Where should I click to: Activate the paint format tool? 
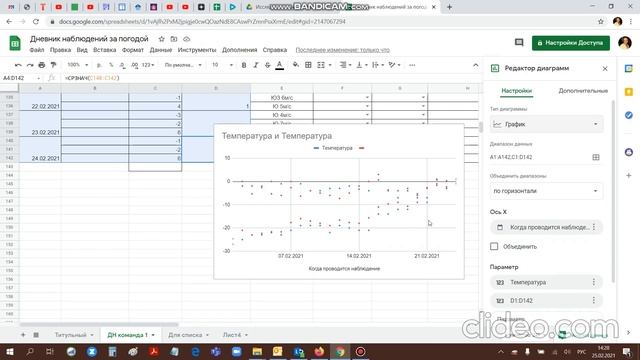53,65
